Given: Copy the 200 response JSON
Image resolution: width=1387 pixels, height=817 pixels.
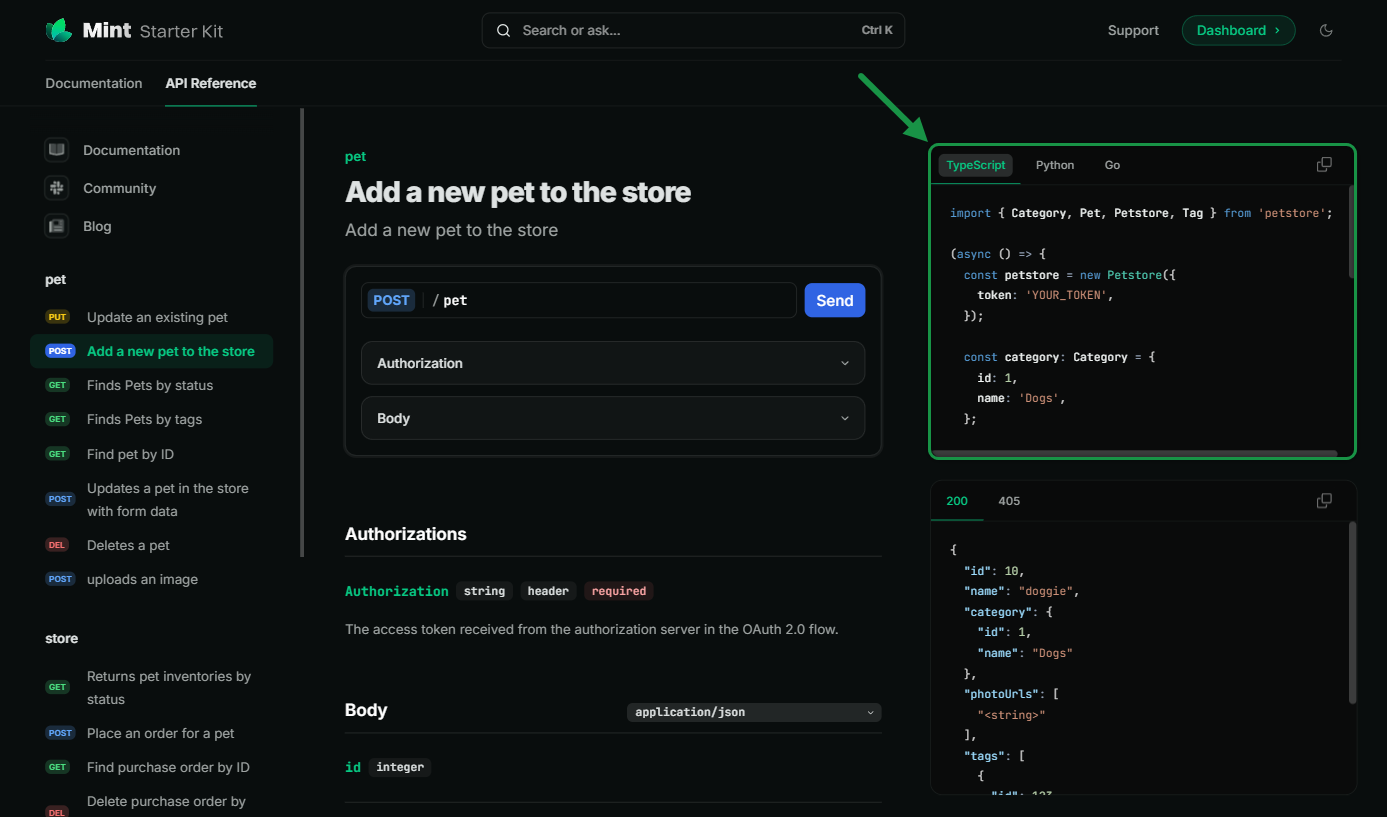Looking at the screenshot, I should click(1324, 500).
